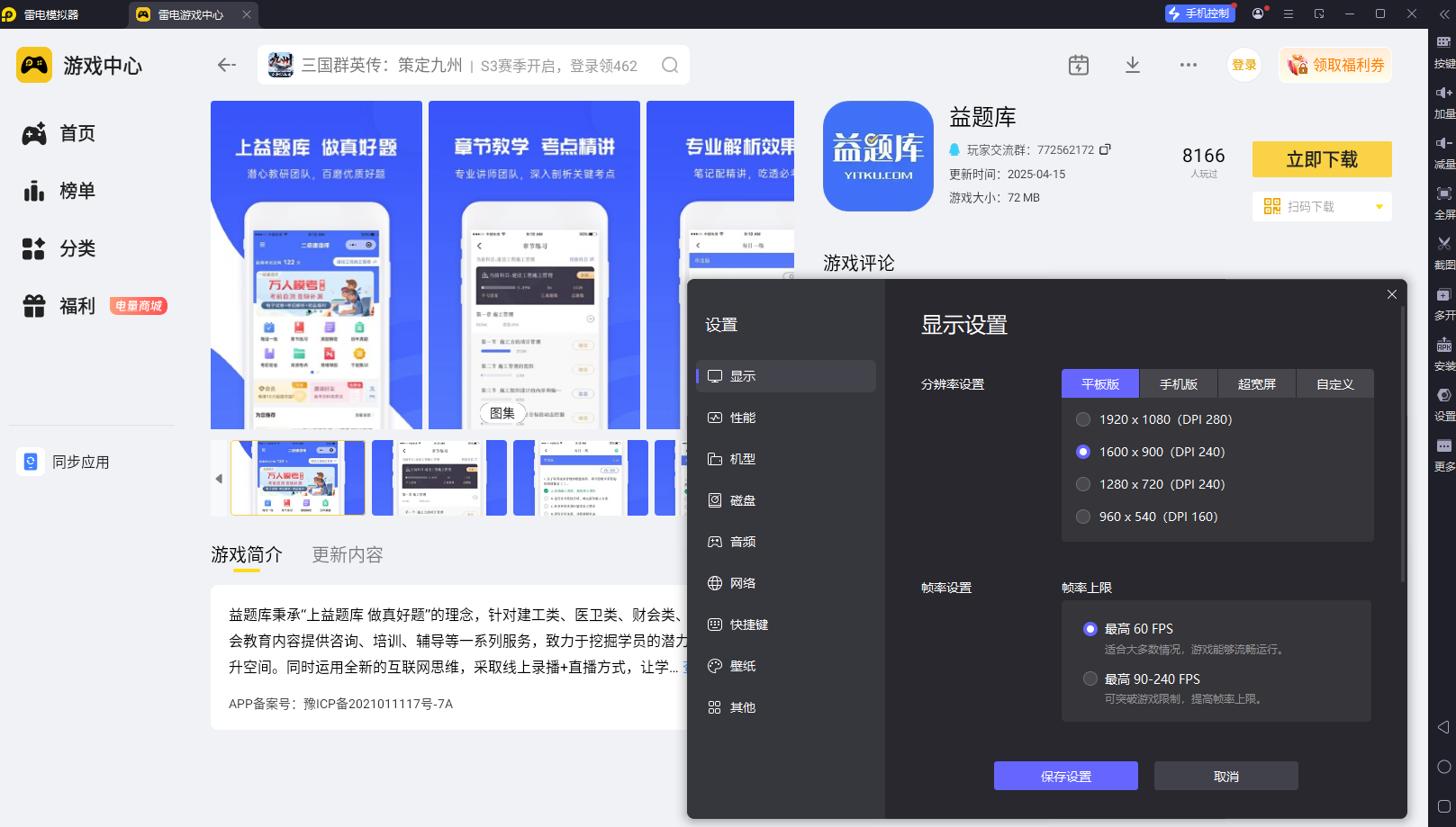Open 网络 network settings
The width and height of the screenshot is (1456, 827).
(786, 583)
